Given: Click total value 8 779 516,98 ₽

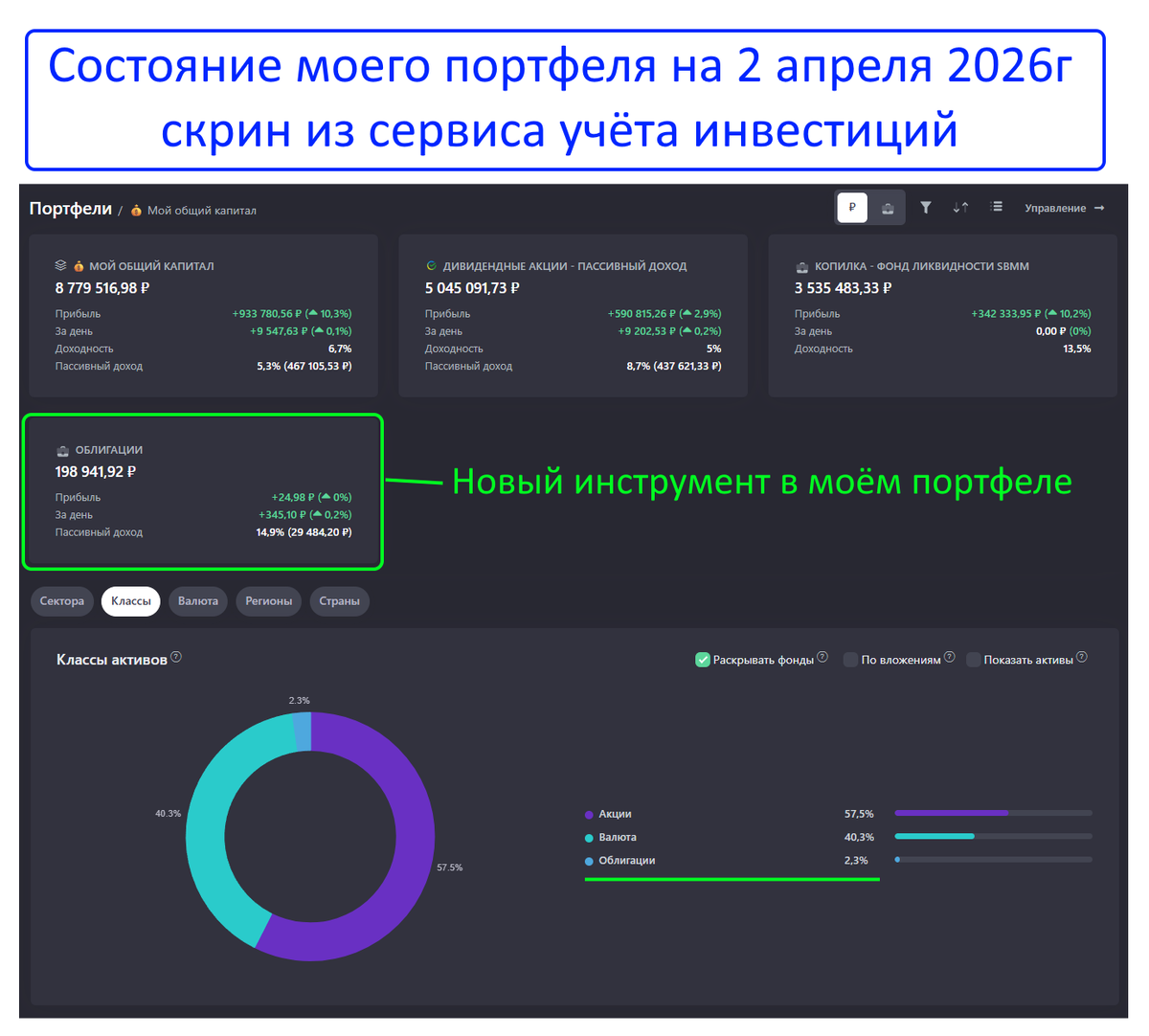Looking at the screenshot, I should pos(102,288).
